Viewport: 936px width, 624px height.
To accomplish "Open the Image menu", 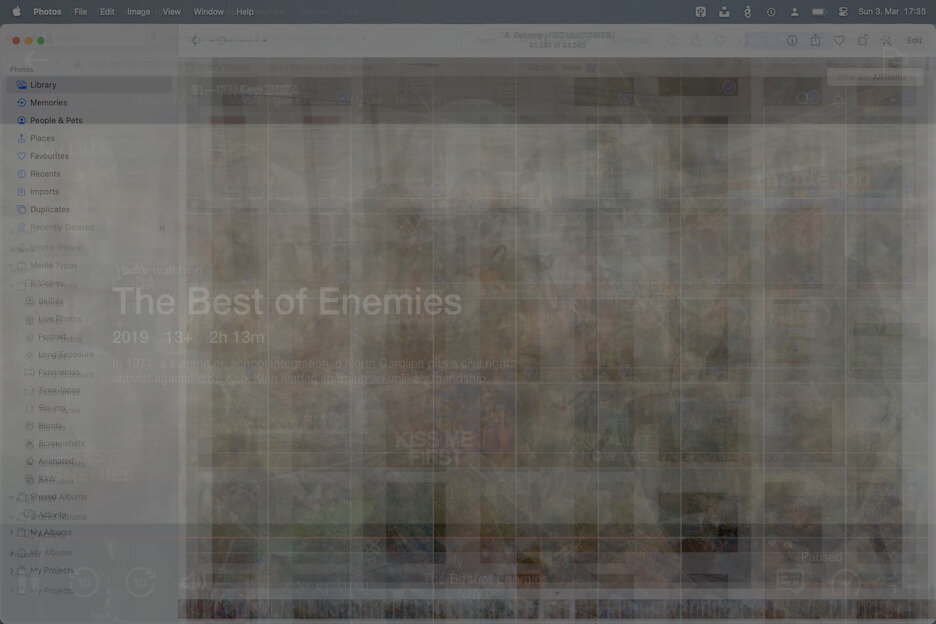I will click(x=138, y=11).
